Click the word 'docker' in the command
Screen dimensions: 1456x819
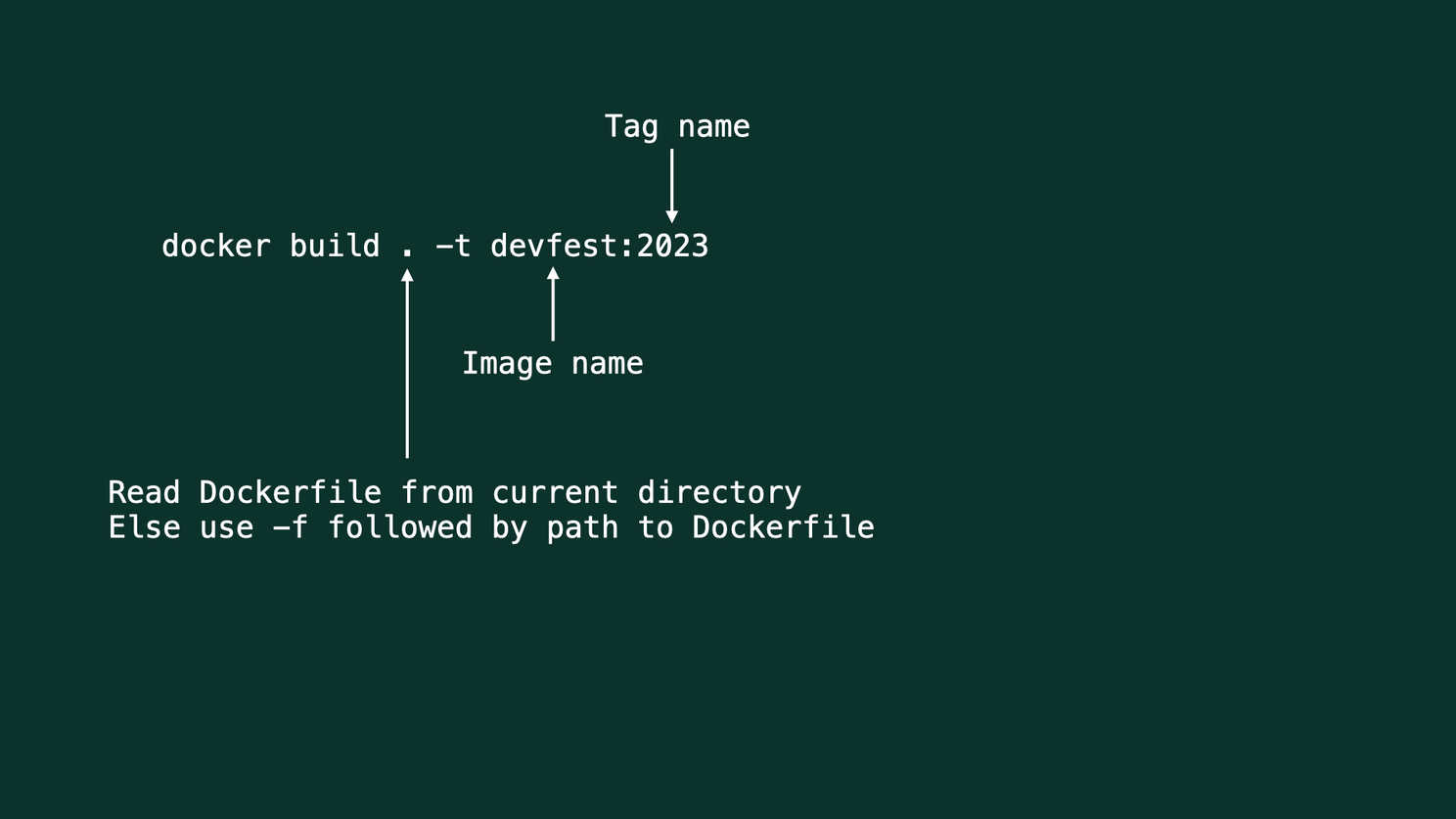(x=215, y=246)
